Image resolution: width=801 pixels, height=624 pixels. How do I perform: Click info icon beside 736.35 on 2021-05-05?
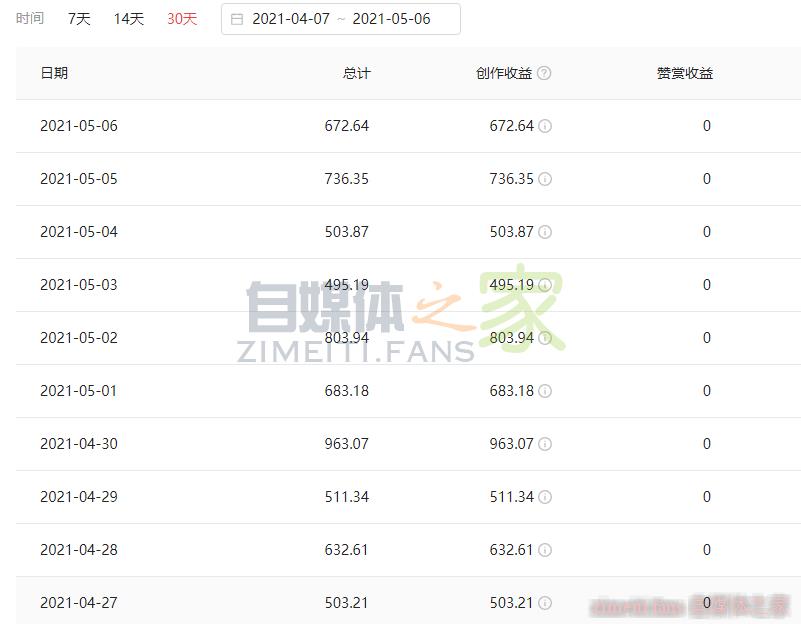[x=546, y=179]
